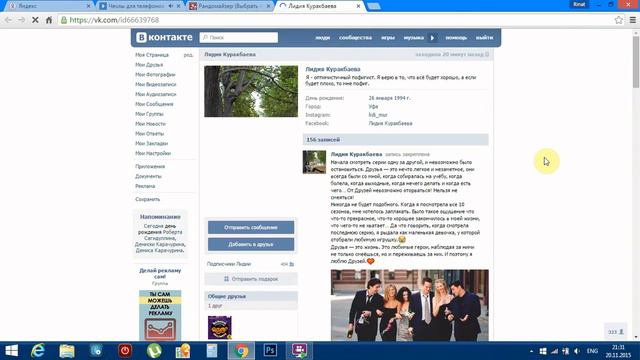The image size is (640, 360).
Task: Open сообщества in the header menu
Action: click(355, 38)
